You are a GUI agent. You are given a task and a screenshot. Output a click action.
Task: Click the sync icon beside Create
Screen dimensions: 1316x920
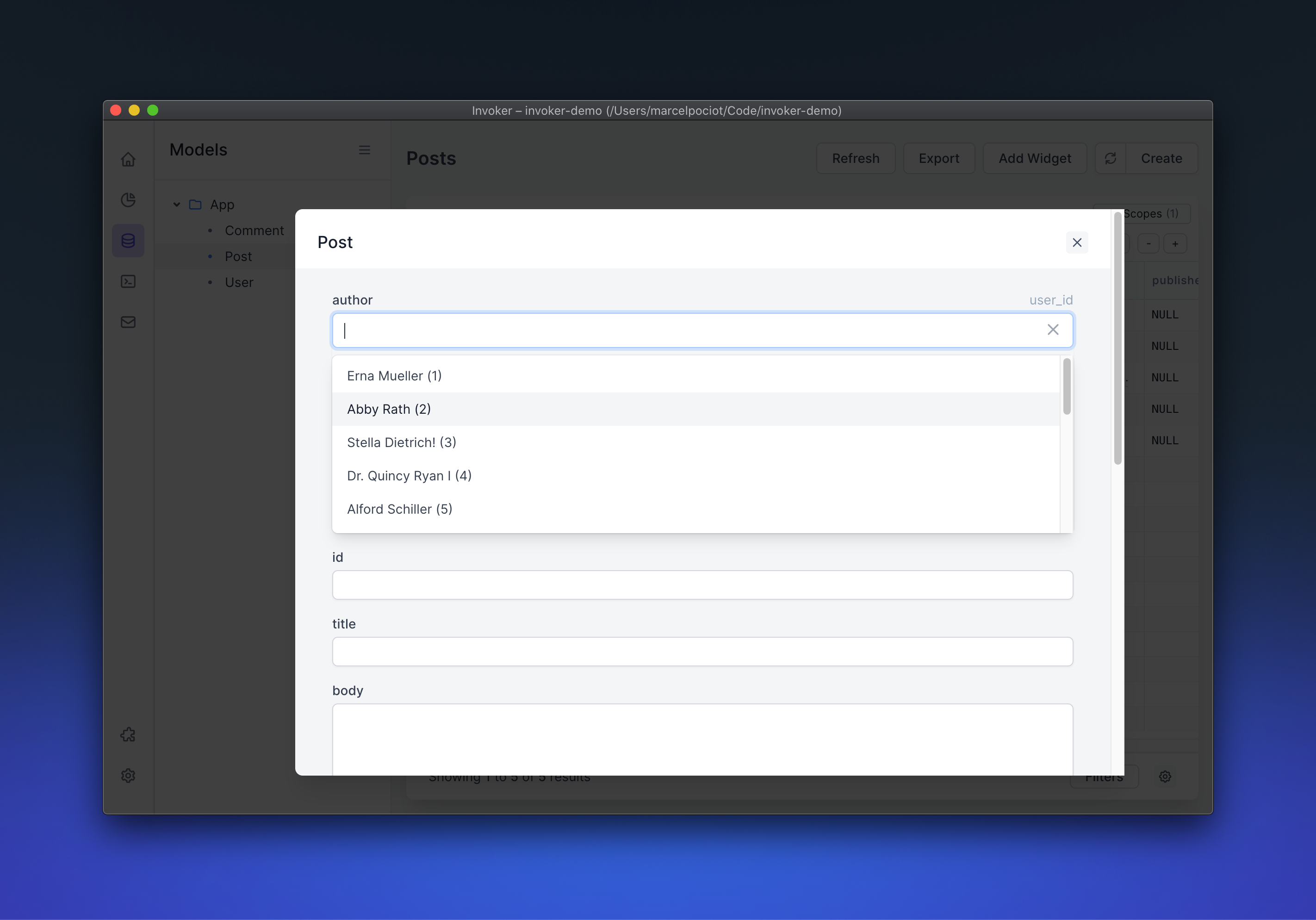[1110, 158]
